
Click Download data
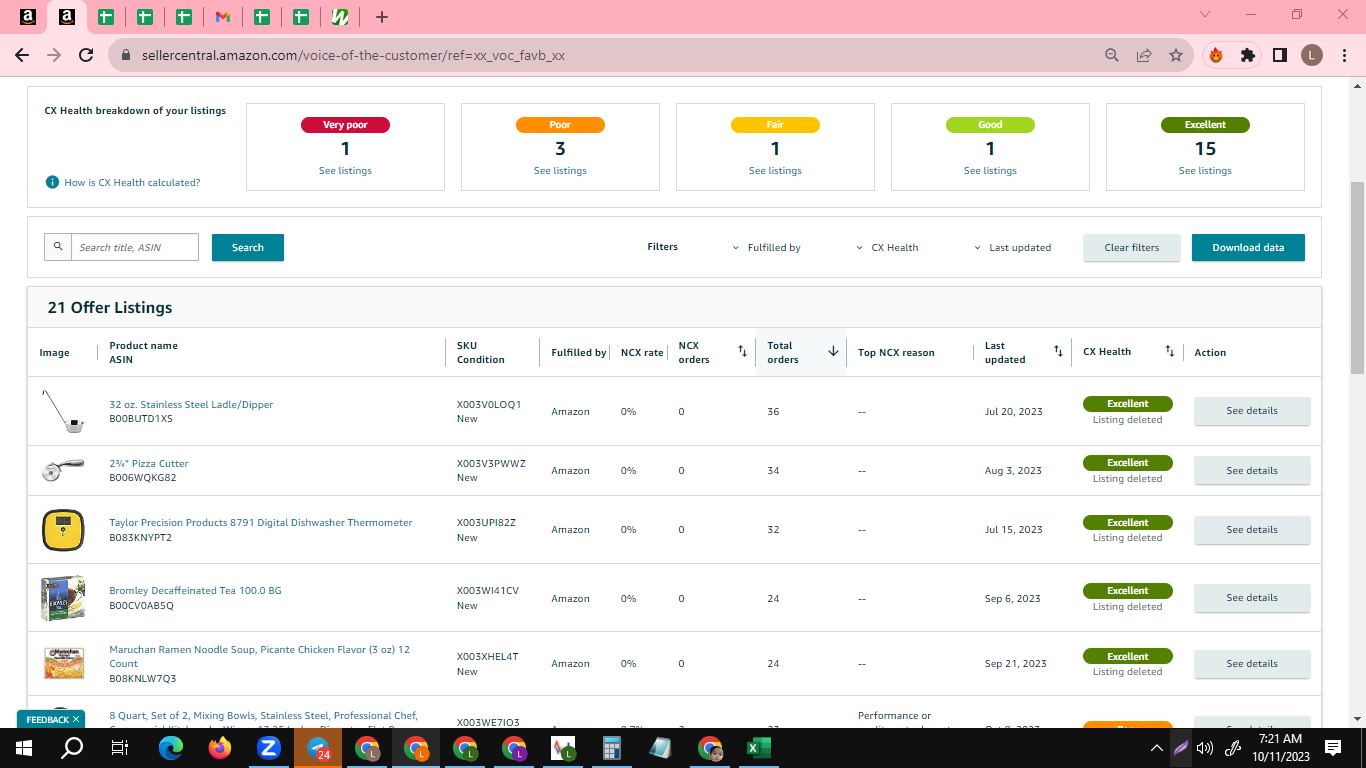click(x=1248, y=247)
